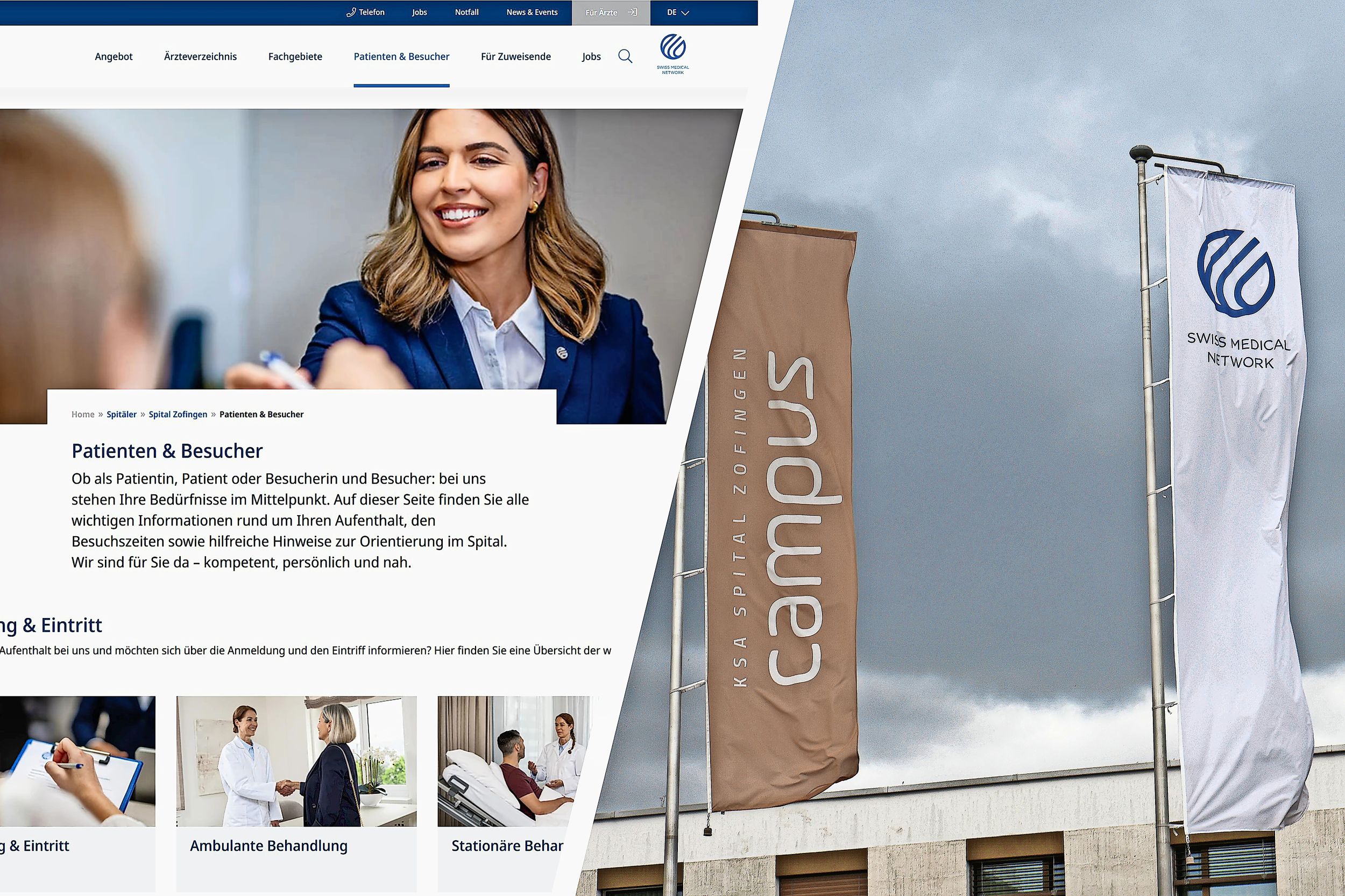Screen dimensions: 1345x896
Task: Open the Für Zuweisende menu item
Action: (515, 56)
